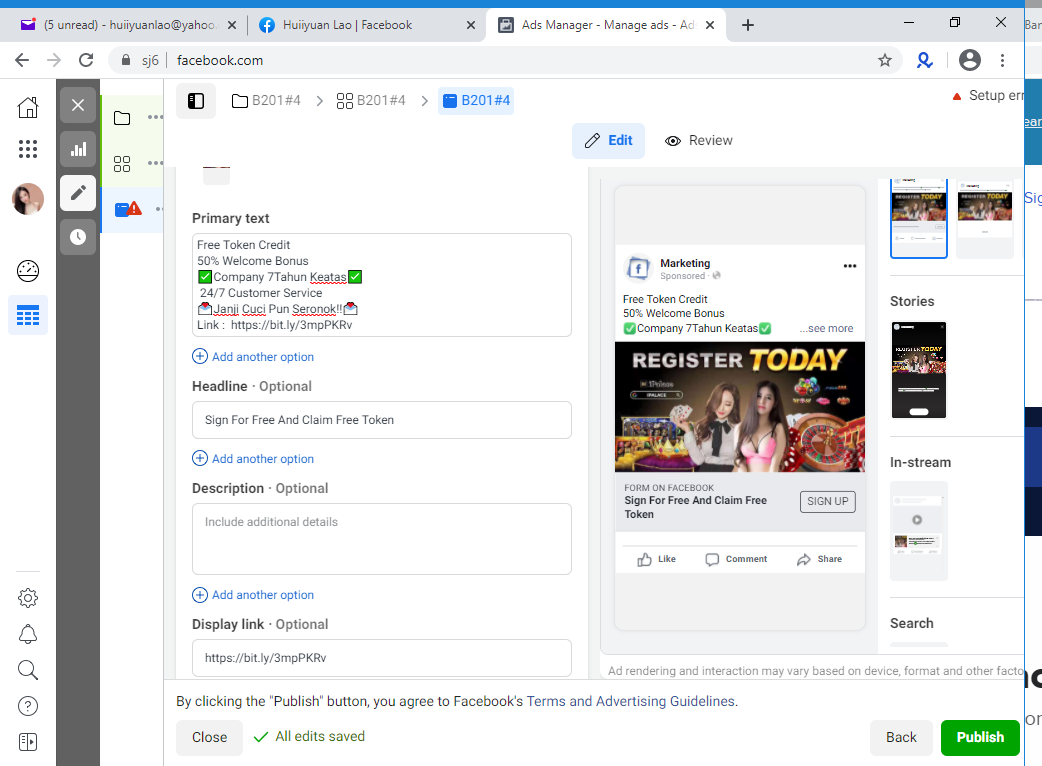
Task: Click the green Publish button
Action: coord(980,737)
